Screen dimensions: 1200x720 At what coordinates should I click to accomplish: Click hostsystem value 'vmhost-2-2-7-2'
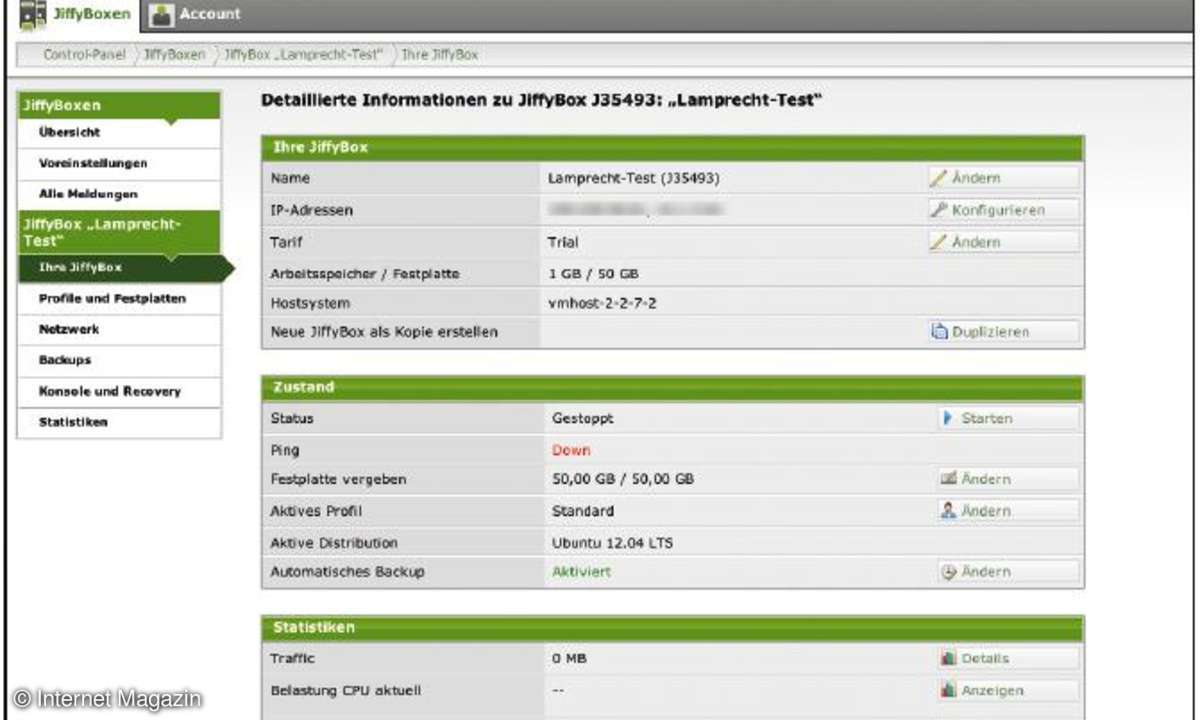pos(600,303)
